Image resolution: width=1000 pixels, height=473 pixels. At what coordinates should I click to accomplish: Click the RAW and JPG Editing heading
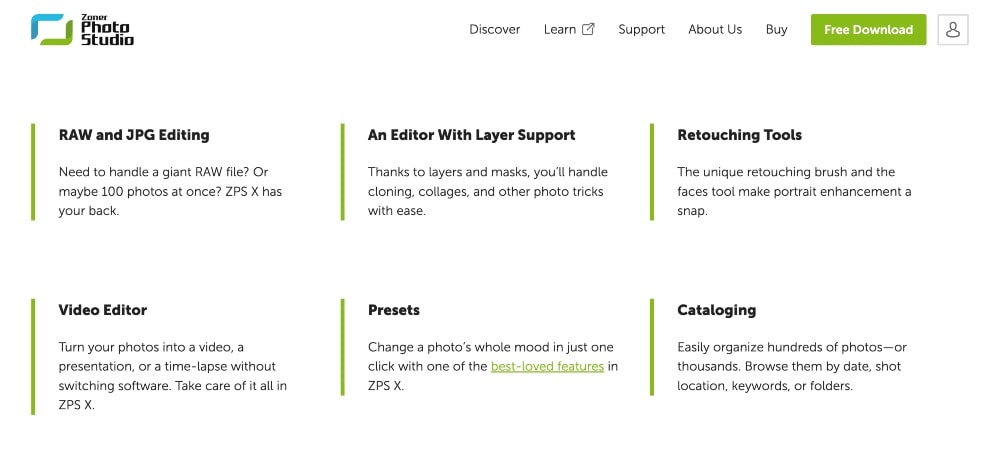134,135
